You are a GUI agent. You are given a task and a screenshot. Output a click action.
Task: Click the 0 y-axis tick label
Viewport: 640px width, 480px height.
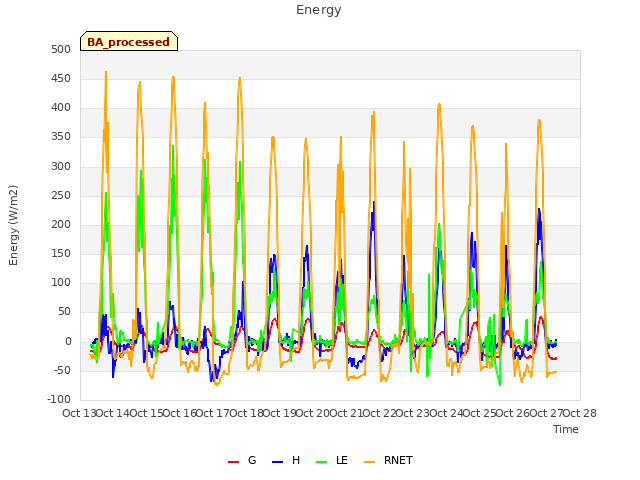click(x=68, y=341)
